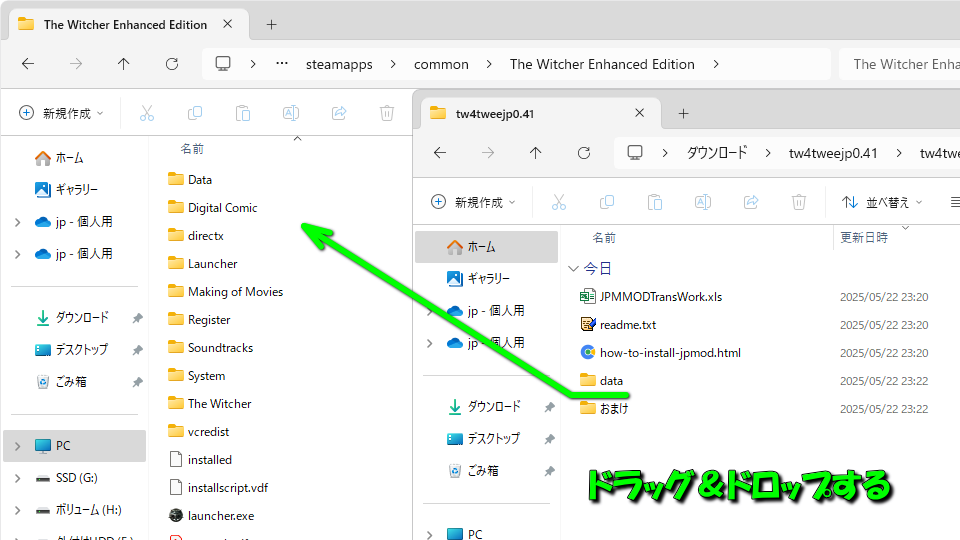Expand second jp - 個人用 OneDrive in Witcher sidebar
The width and height of the screenshot is (960, 540).
(18, 254)
